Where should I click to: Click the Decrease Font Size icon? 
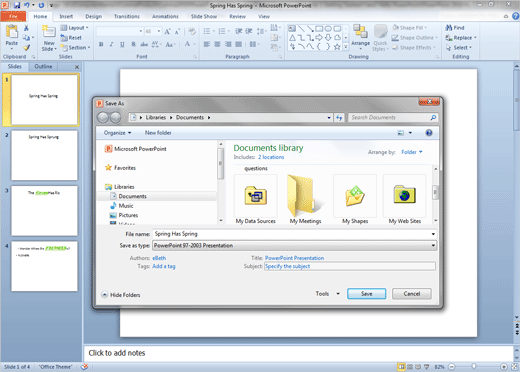[x=178, y=32]
